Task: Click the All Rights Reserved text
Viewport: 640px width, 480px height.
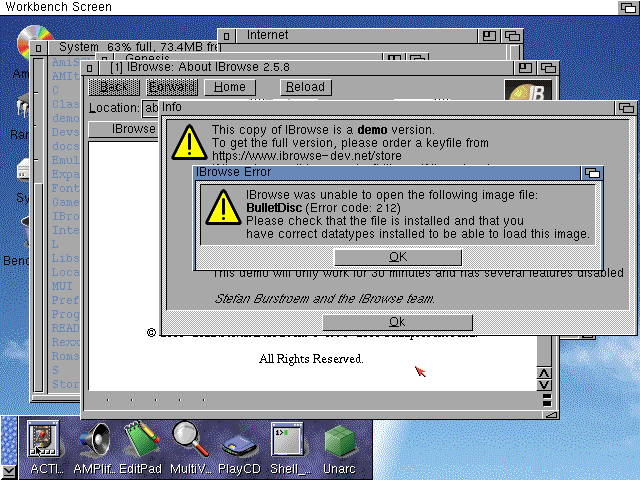Action: pyautogui.click(x=311, y=359)
